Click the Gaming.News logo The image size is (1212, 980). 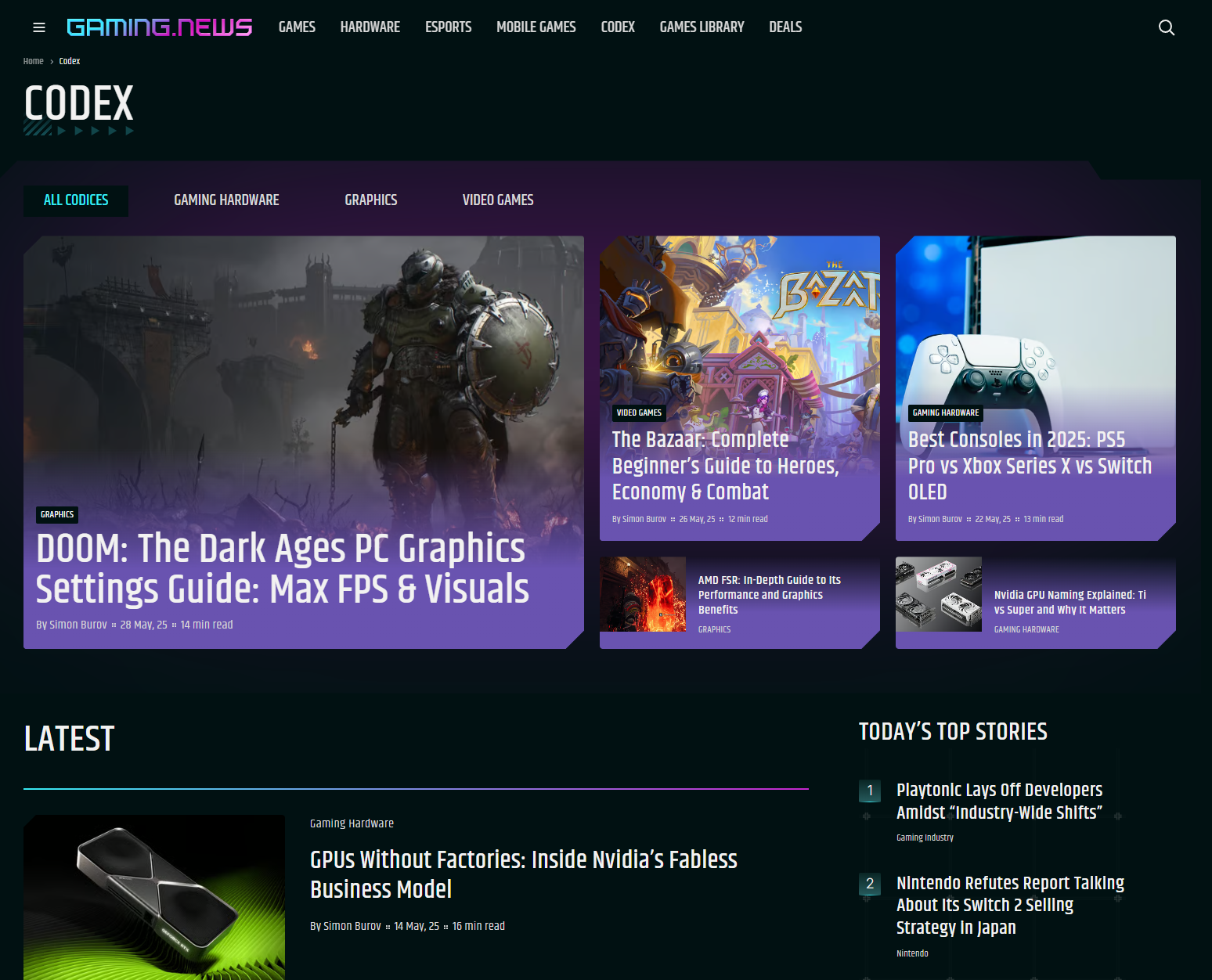tap(160, 27)
